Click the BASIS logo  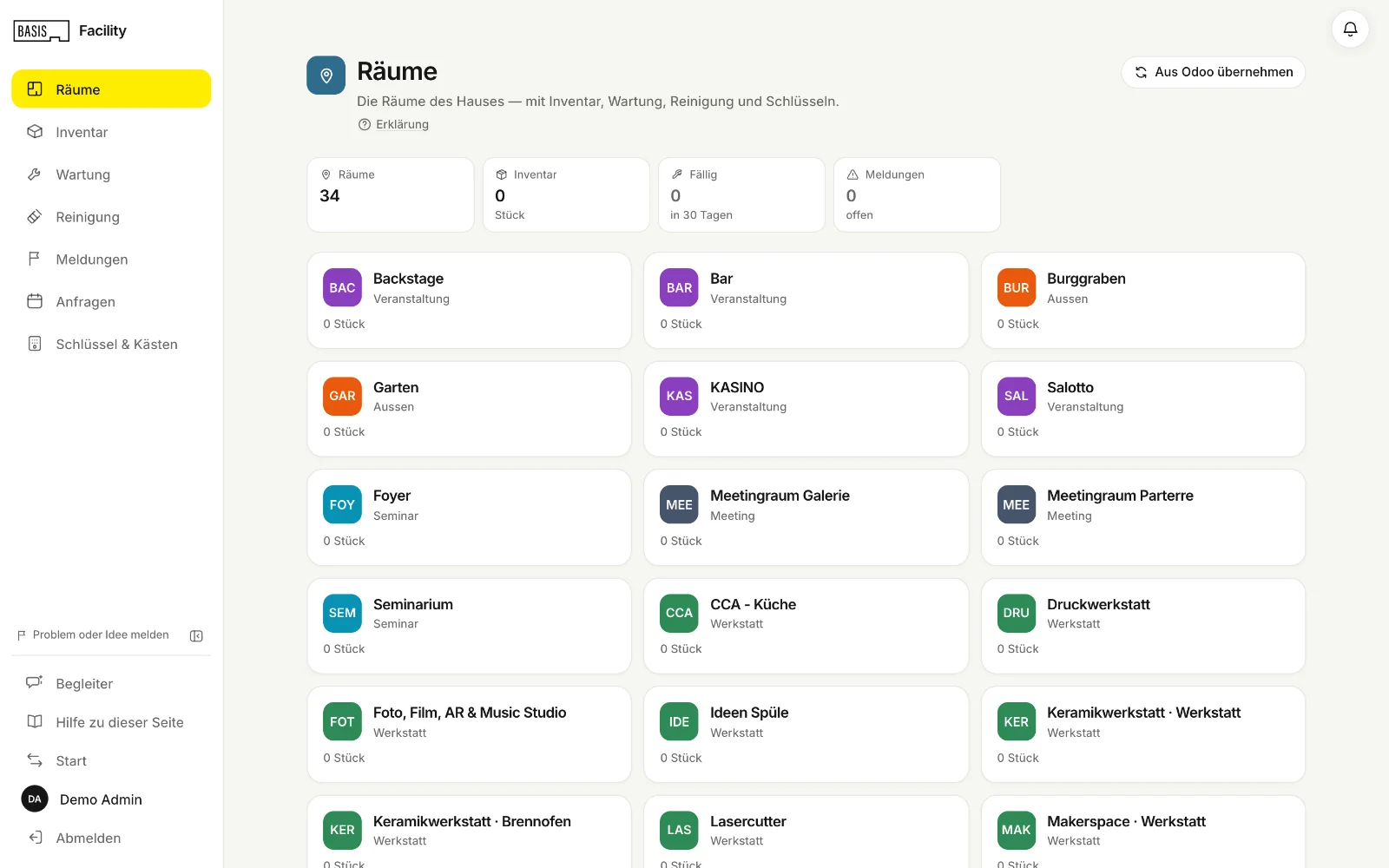tap(41, 31)
